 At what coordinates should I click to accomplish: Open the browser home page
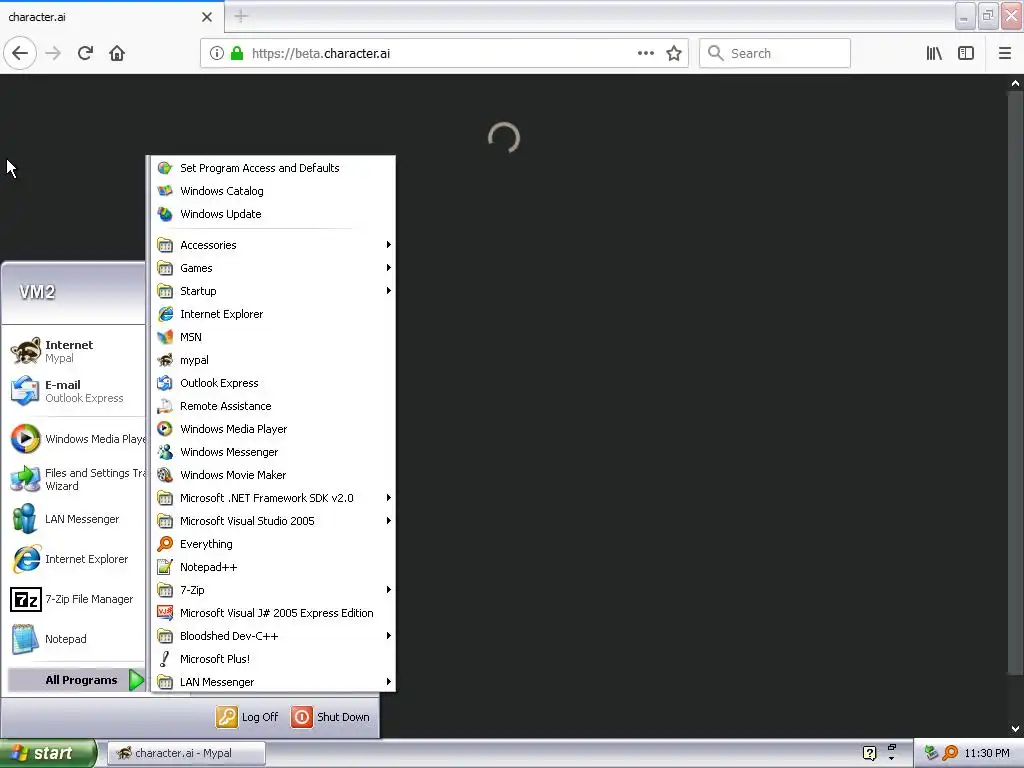point(117,53)
